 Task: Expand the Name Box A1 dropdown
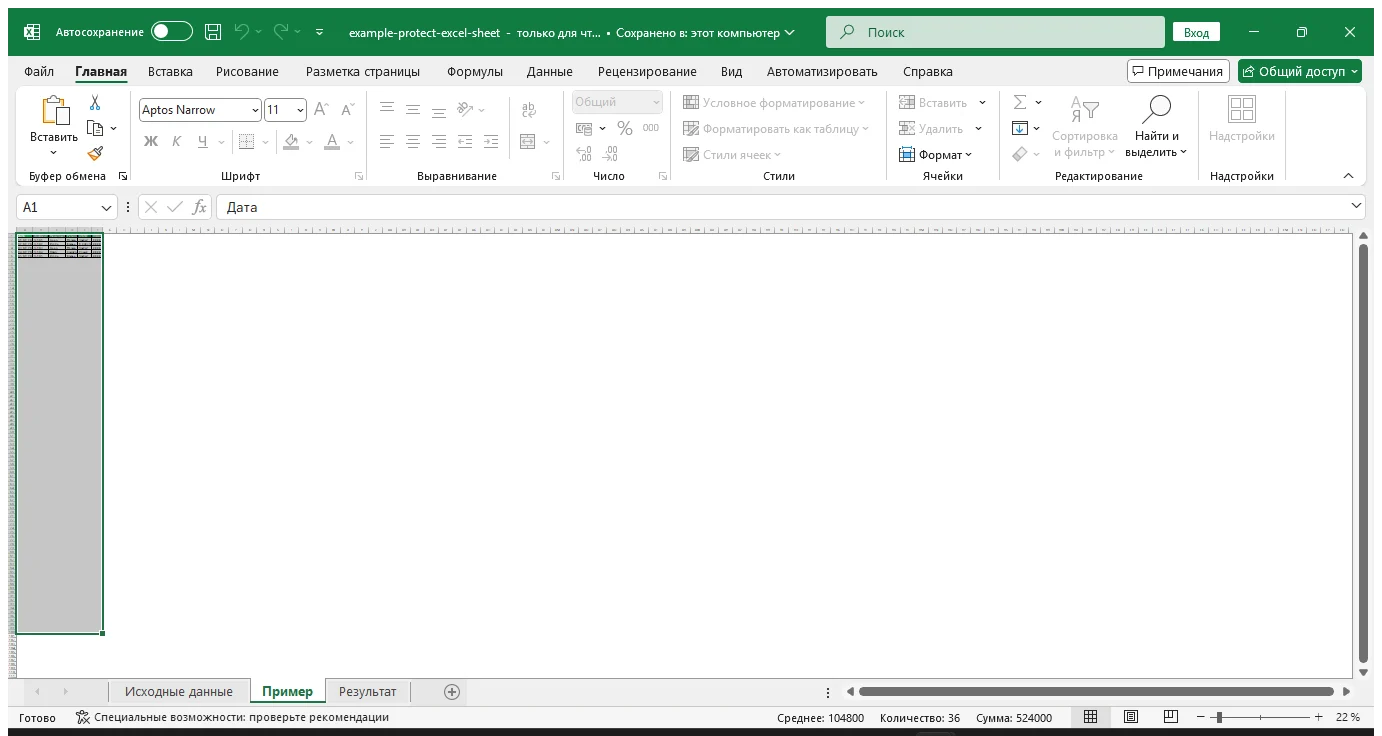click(107, 207)
